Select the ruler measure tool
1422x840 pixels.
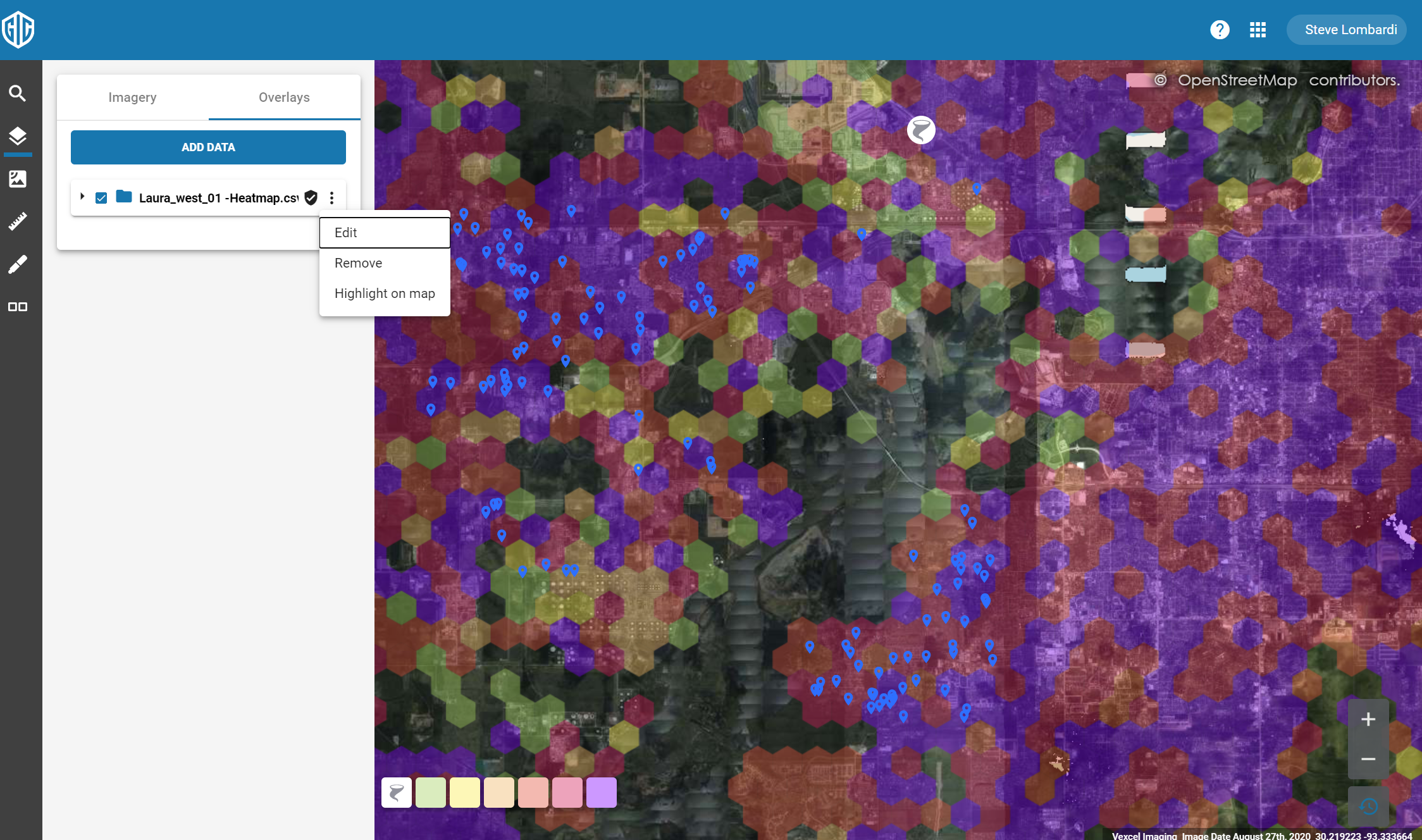[18, 221]
